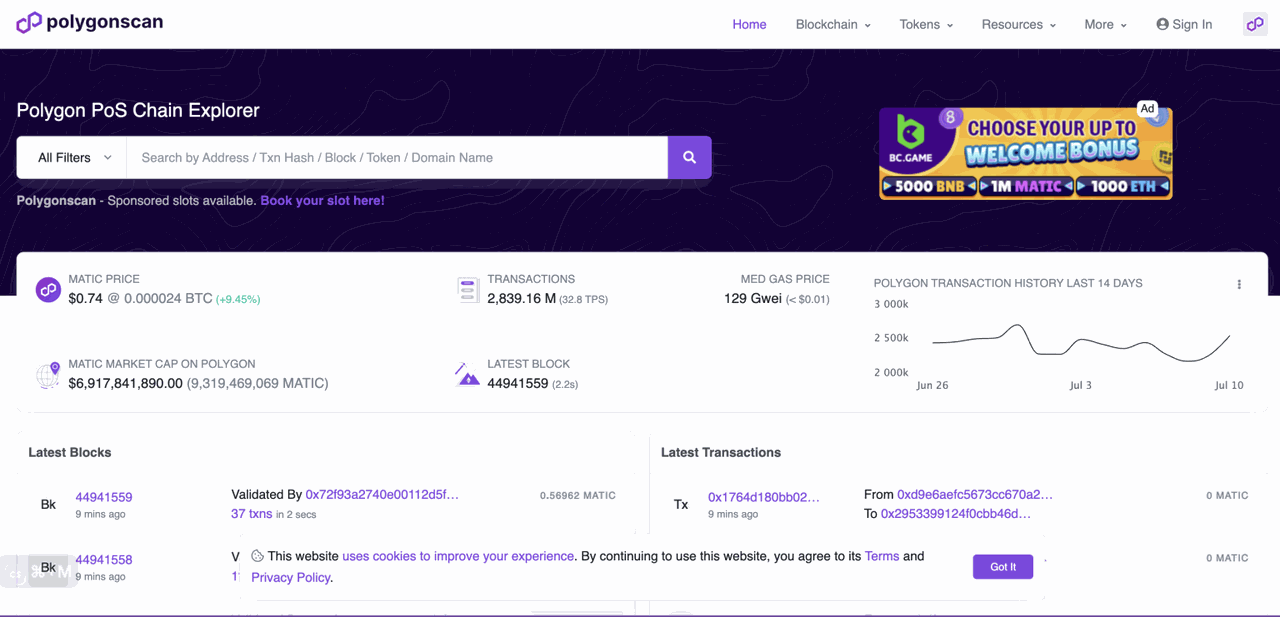This screenshot has width=1280, height=617.
Task: Click the search input field
Action: pyautogui.click(x=395, y=157)
